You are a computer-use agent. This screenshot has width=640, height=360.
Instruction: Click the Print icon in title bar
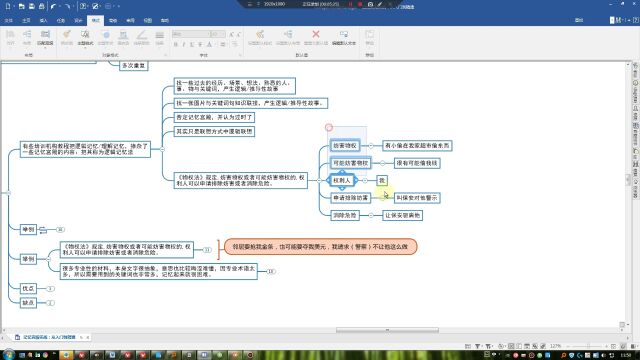point(42,7)
